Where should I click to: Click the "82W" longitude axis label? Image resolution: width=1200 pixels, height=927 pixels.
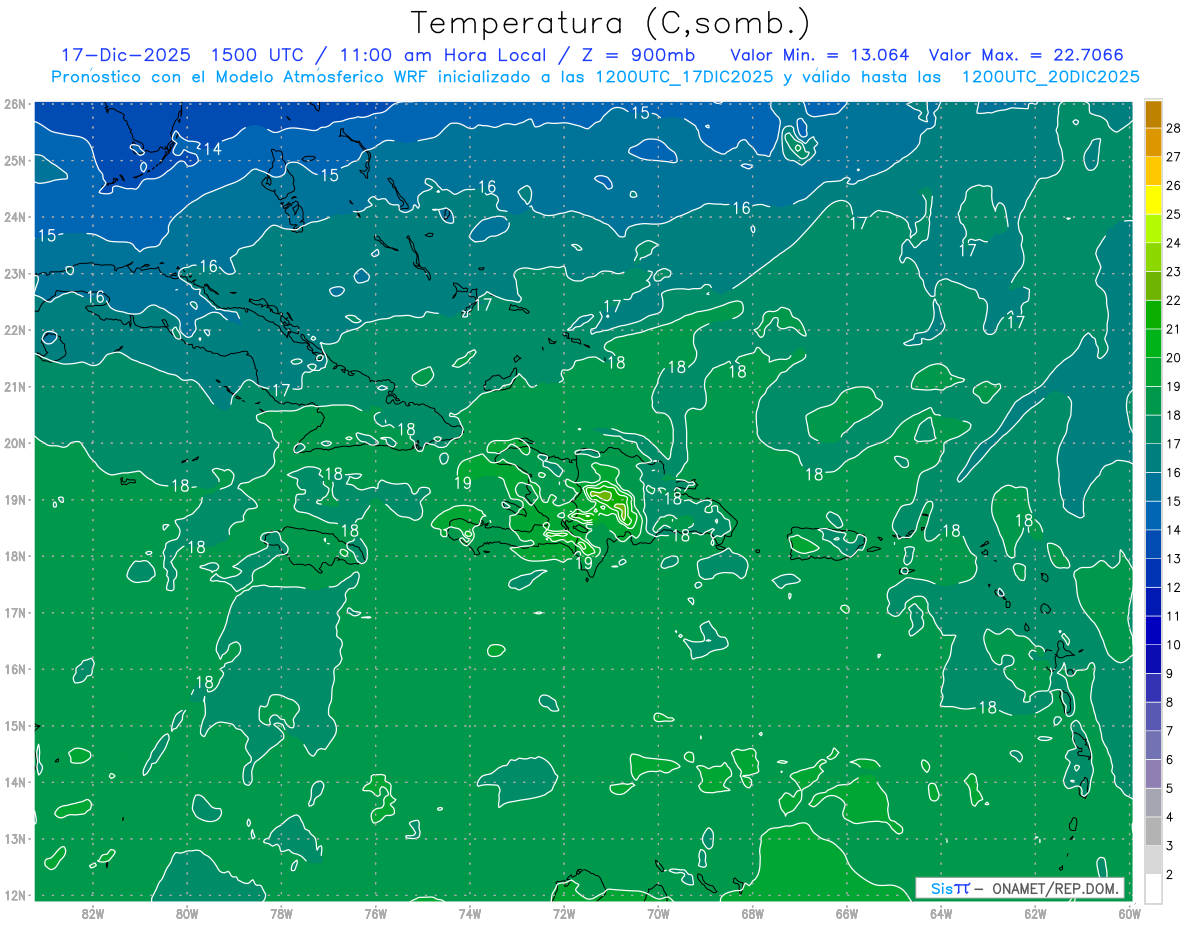(92, 913)
